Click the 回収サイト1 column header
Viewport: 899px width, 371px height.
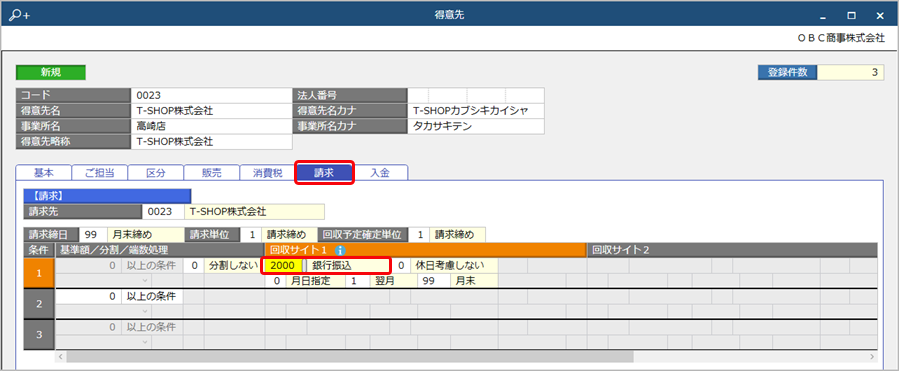pos(425,250)
